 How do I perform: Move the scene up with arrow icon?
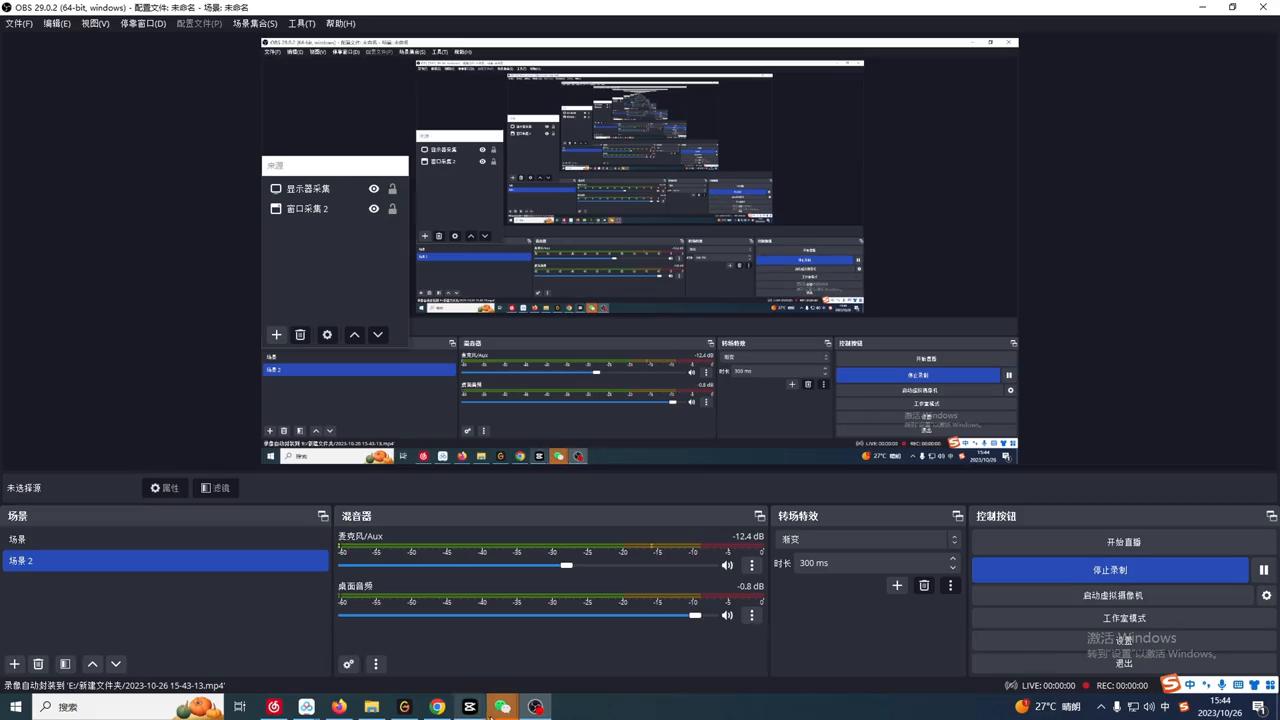92,664
